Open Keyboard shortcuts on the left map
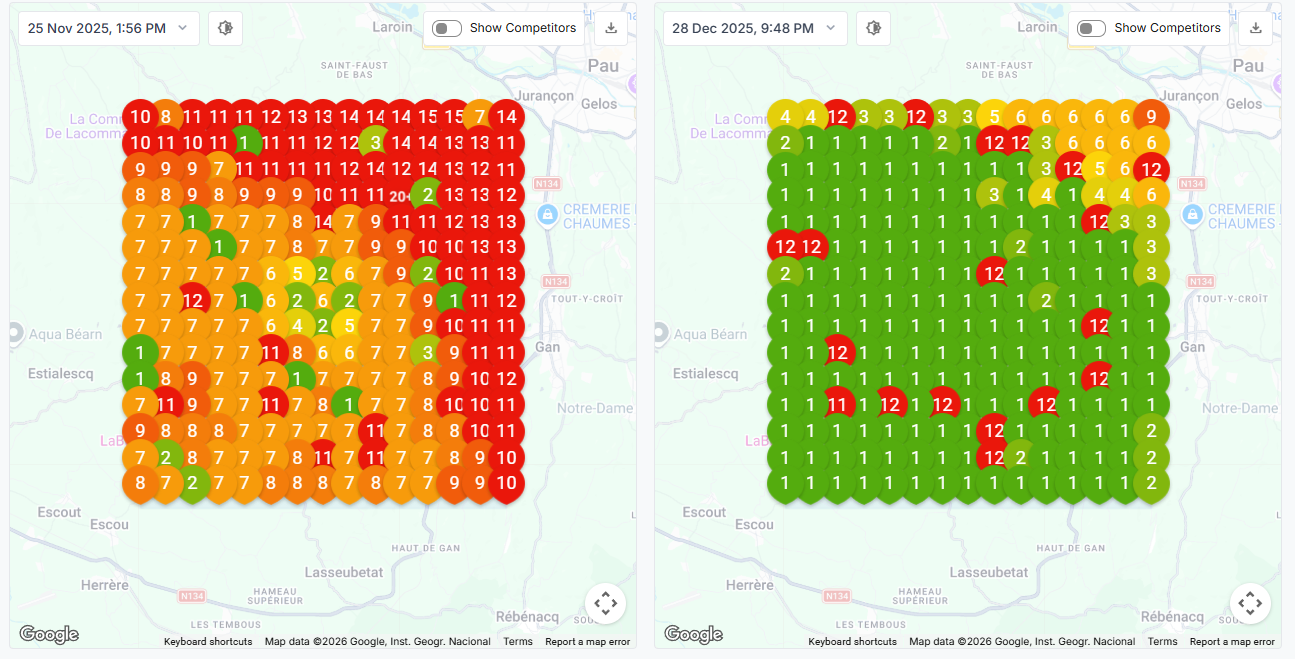The height and width of the screenshot is (659, 1295). coord(208,641)
